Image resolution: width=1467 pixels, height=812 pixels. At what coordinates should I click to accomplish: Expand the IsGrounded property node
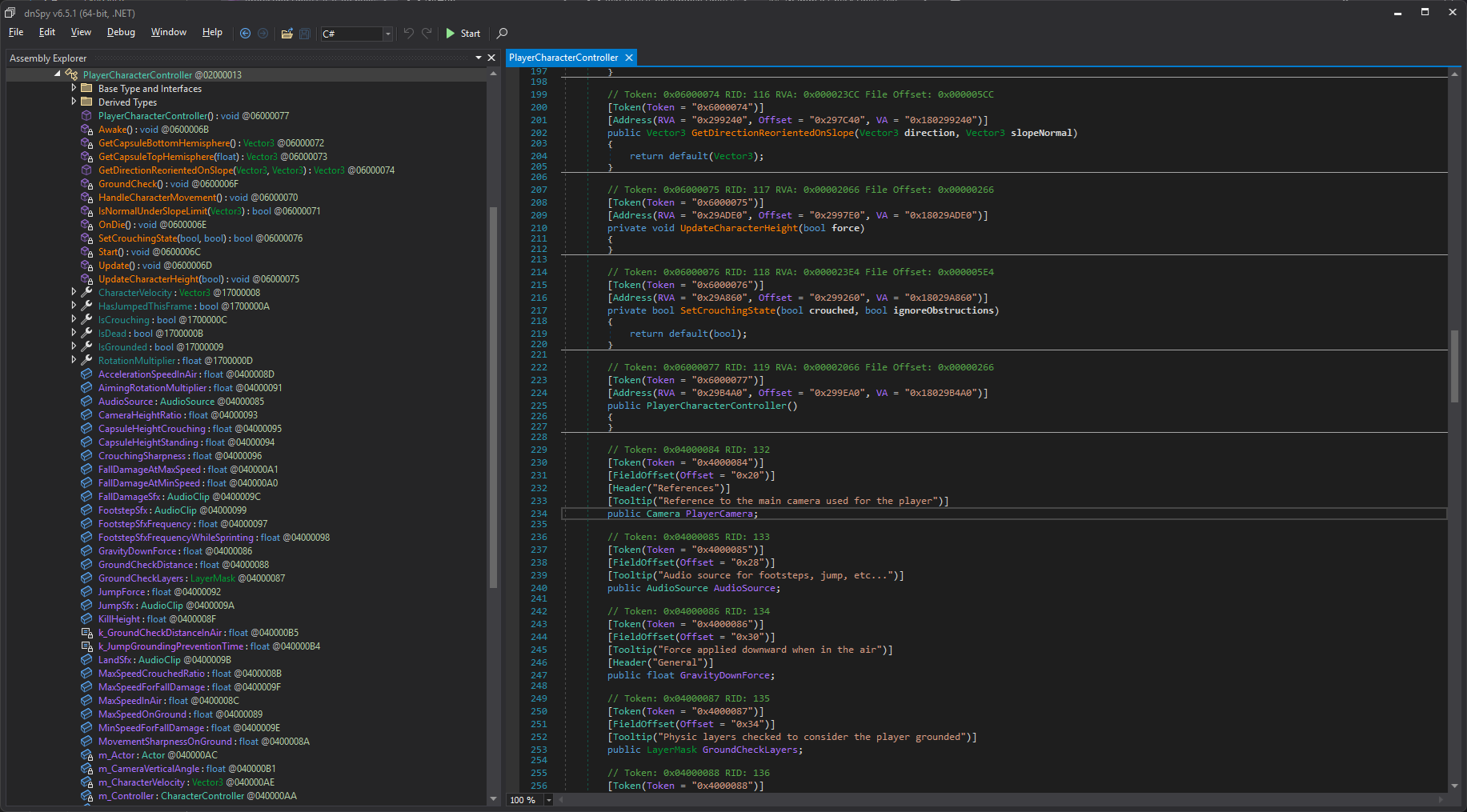click(74, 346)
